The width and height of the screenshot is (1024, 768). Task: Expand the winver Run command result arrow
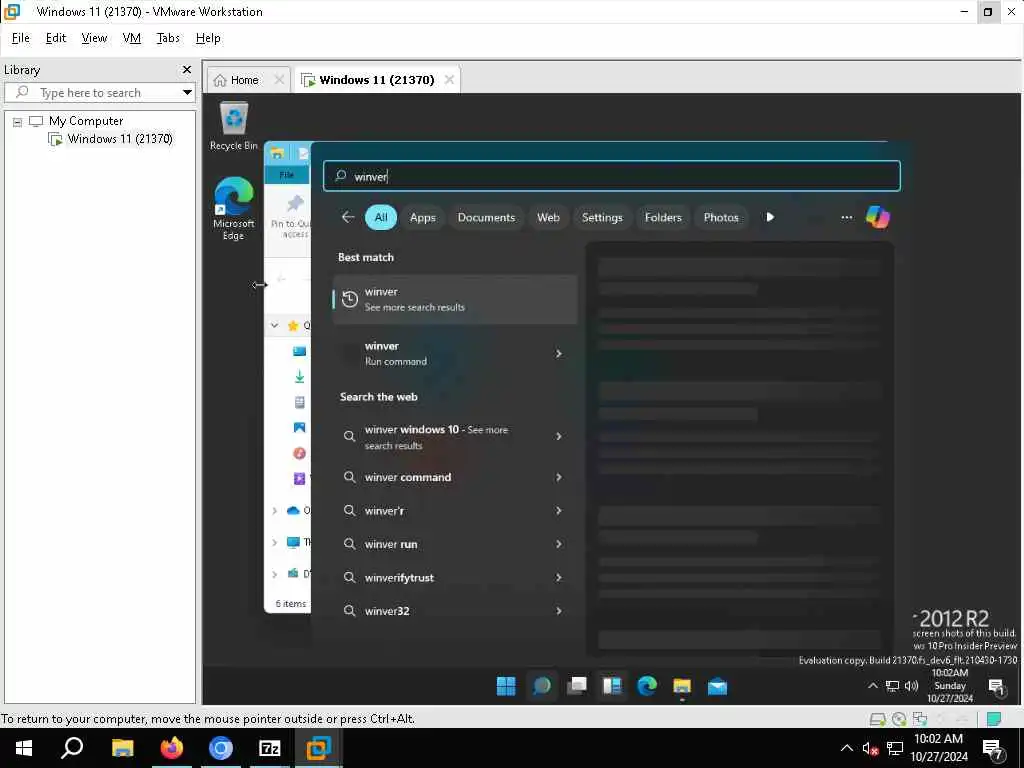click(x=558, y=353)
